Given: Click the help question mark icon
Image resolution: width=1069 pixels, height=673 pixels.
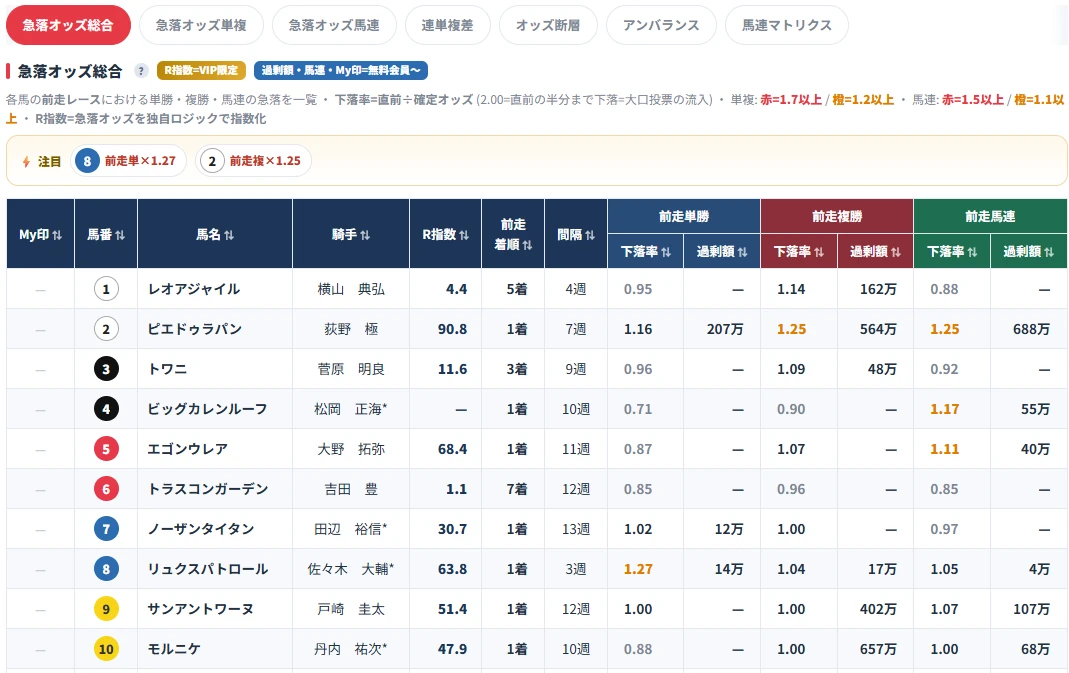Looking at the screenshot, I should click(x=141, y=70).
